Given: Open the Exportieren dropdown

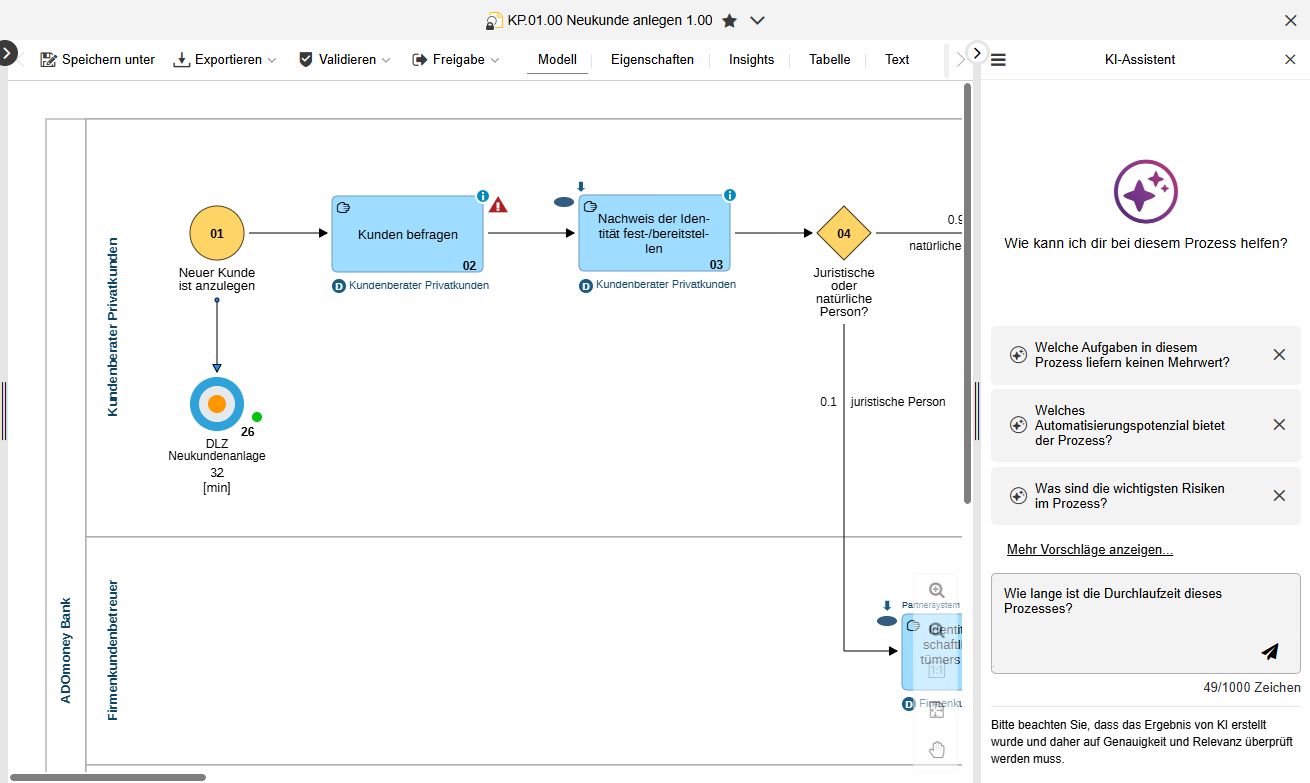Looking at the screenshot, I should pyautogui.click(x=225, y=60).
